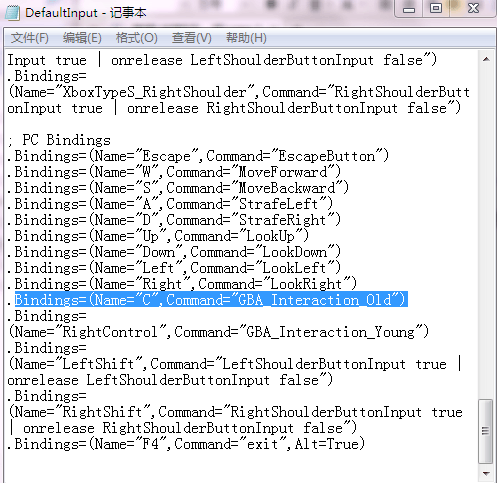Open the 查看(V) menu

coord(192,38)
